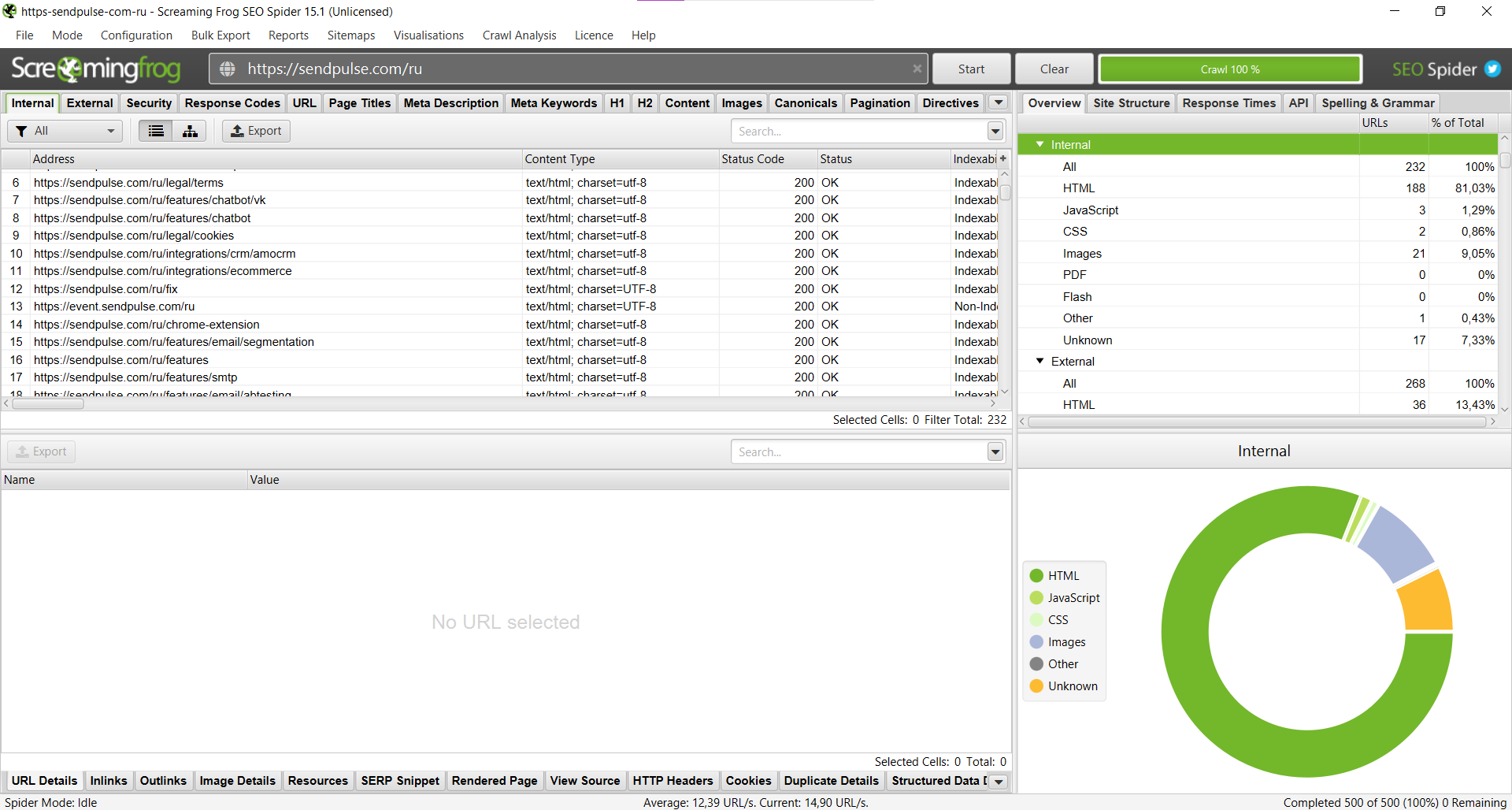
Task: Export the upper table data
Action: click(x=256, y=131)
